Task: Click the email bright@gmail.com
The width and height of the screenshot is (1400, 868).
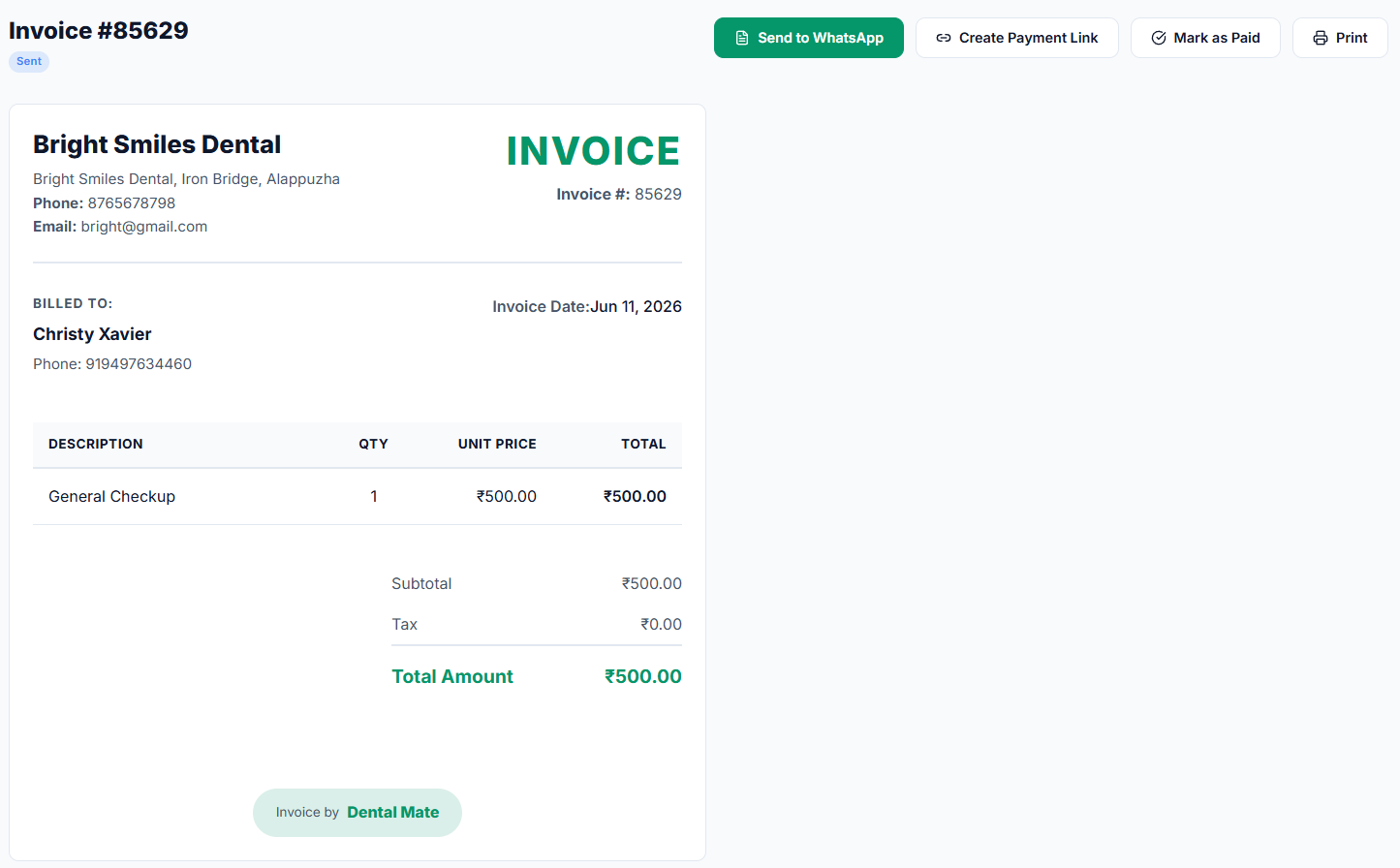Action: [144, 227]
